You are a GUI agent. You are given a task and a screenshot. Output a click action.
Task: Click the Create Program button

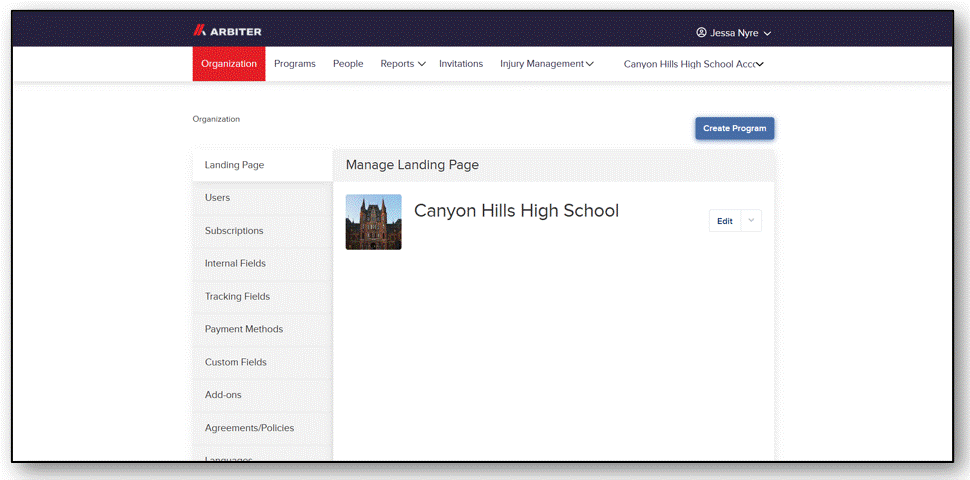click(x=734, y=129)
